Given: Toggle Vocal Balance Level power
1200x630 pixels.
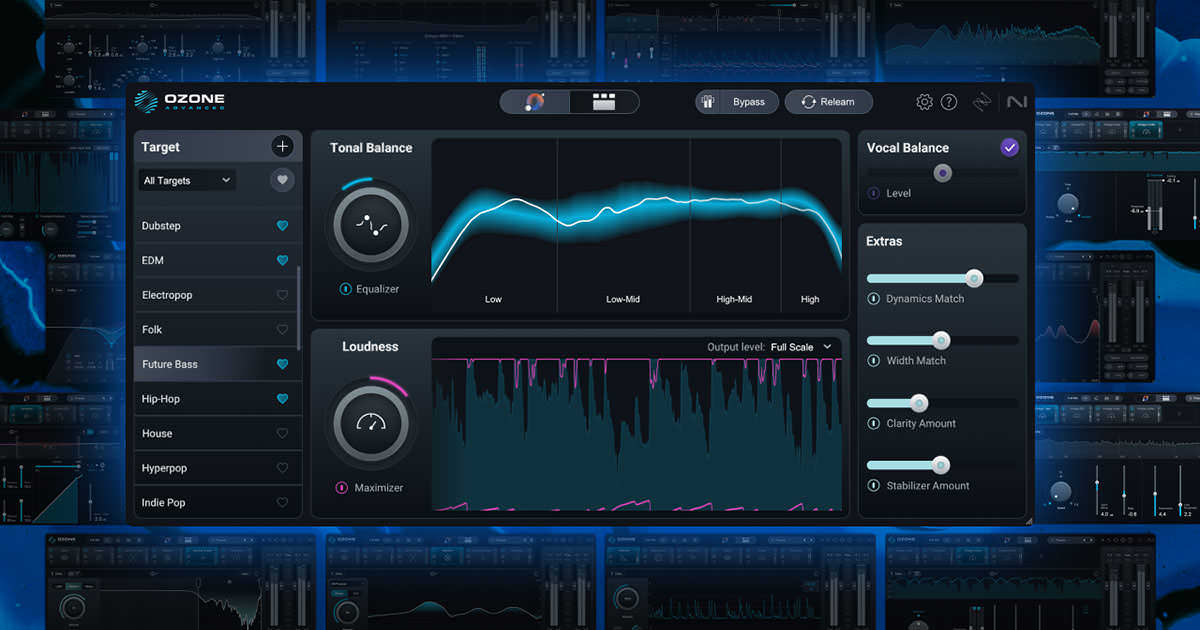Looking at the screenshot, I should point(873,193).
